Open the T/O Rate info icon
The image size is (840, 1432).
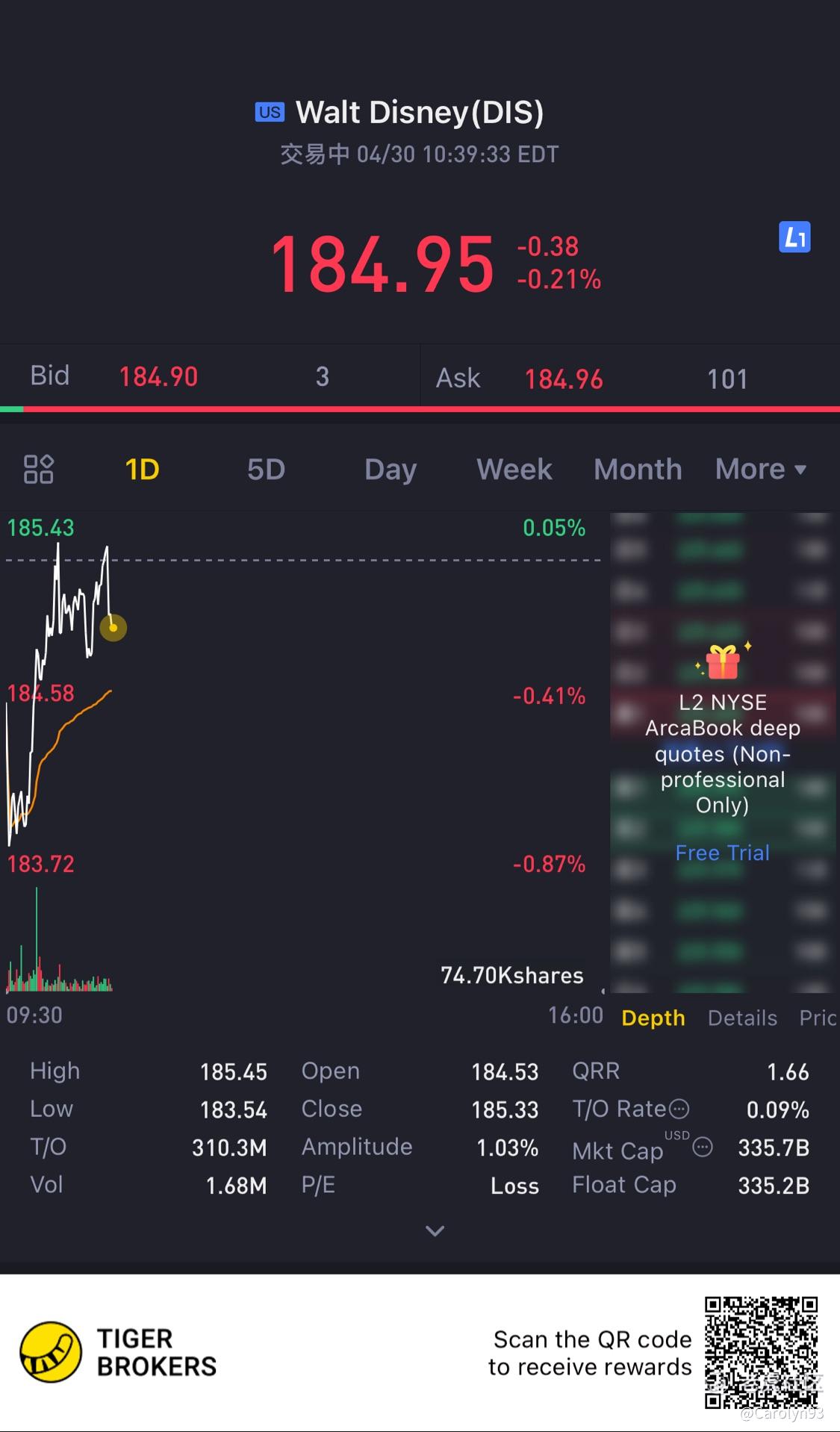tap(679, 1109)
